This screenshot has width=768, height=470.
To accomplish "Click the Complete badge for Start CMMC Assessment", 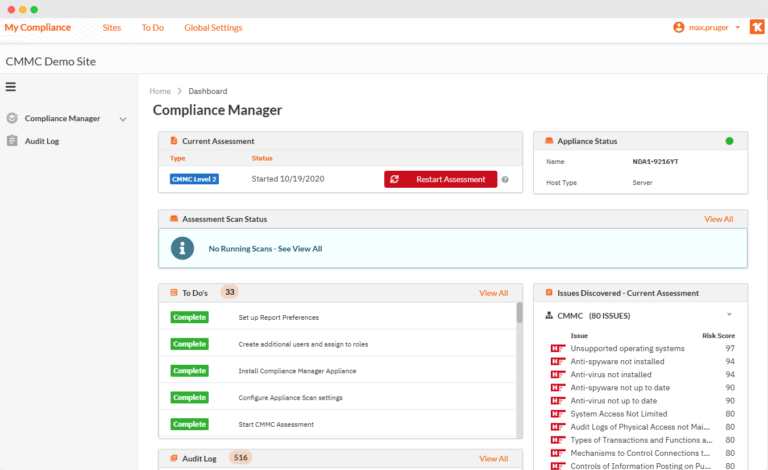I will (190, 424).
